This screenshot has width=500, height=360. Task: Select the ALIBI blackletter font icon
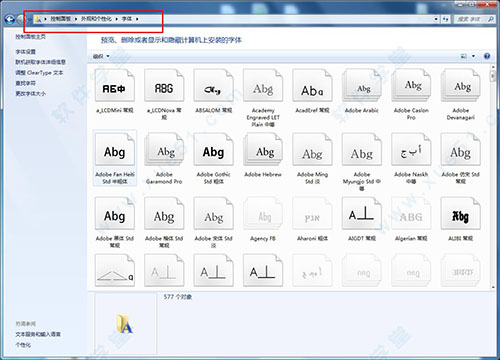(461, 213)
